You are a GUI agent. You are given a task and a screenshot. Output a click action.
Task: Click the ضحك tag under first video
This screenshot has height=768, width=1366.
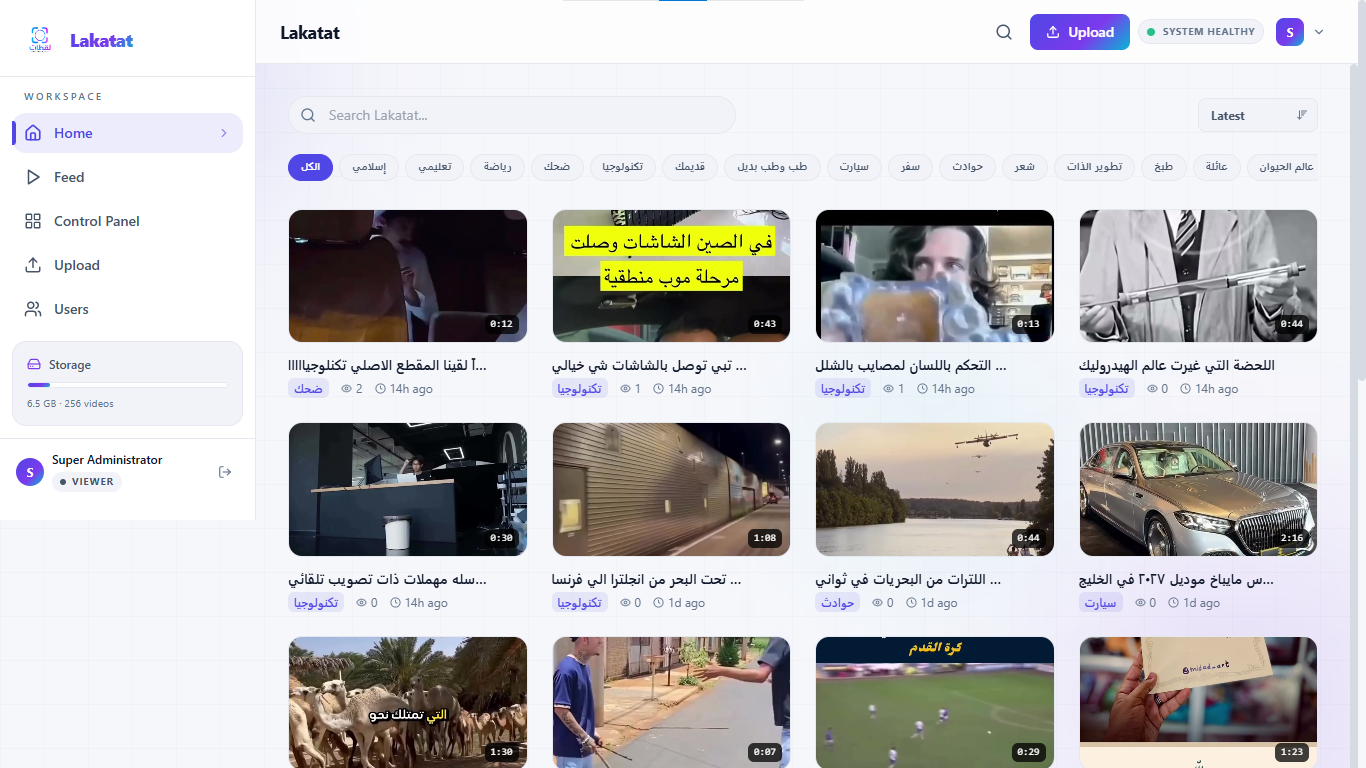309,388
